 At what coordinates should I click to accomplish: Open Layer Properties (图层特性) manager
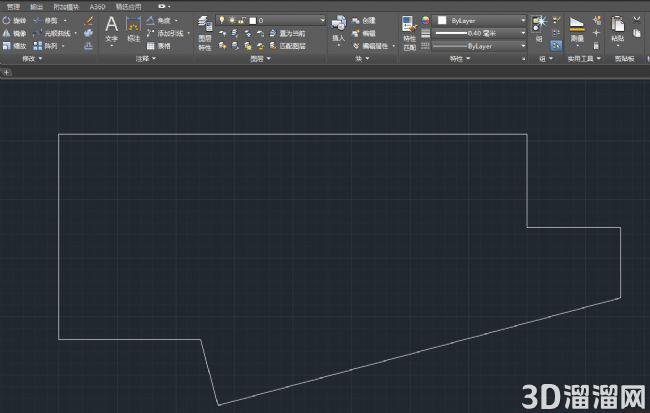pyautogui.click(x=205, y=34)
